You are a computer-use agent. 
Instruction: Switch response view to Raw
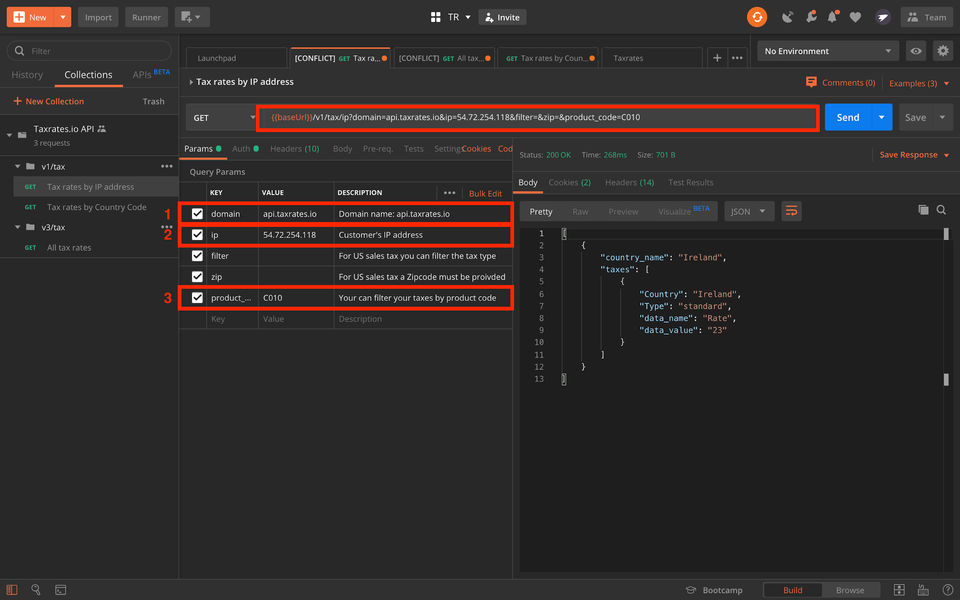[x=580, y=211]
